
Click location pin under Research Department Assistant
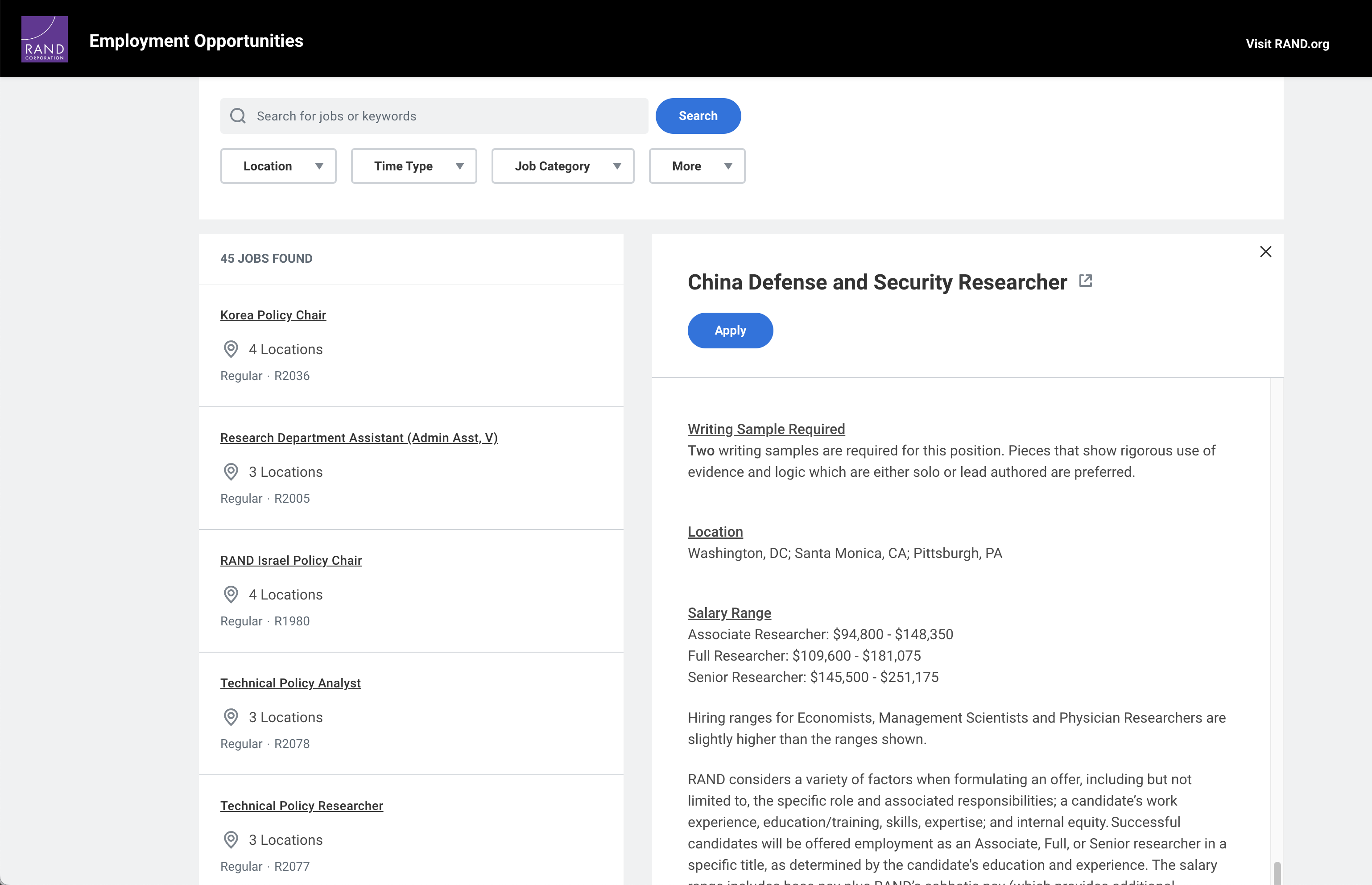click(x=231, y=472)
